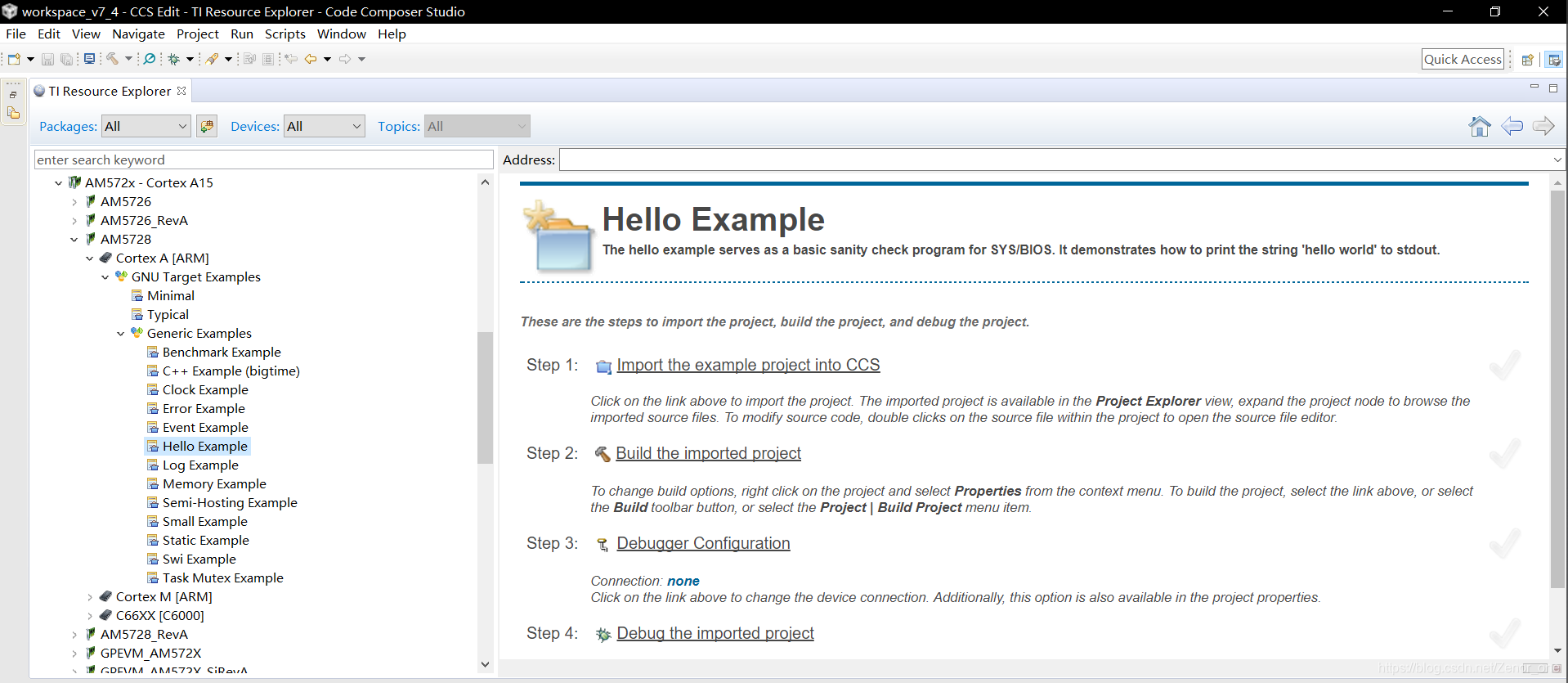The width and height of the screenshot is (1568, 683).
Task: Collapse the GNU Target Examples node
Action: (105, 277)
